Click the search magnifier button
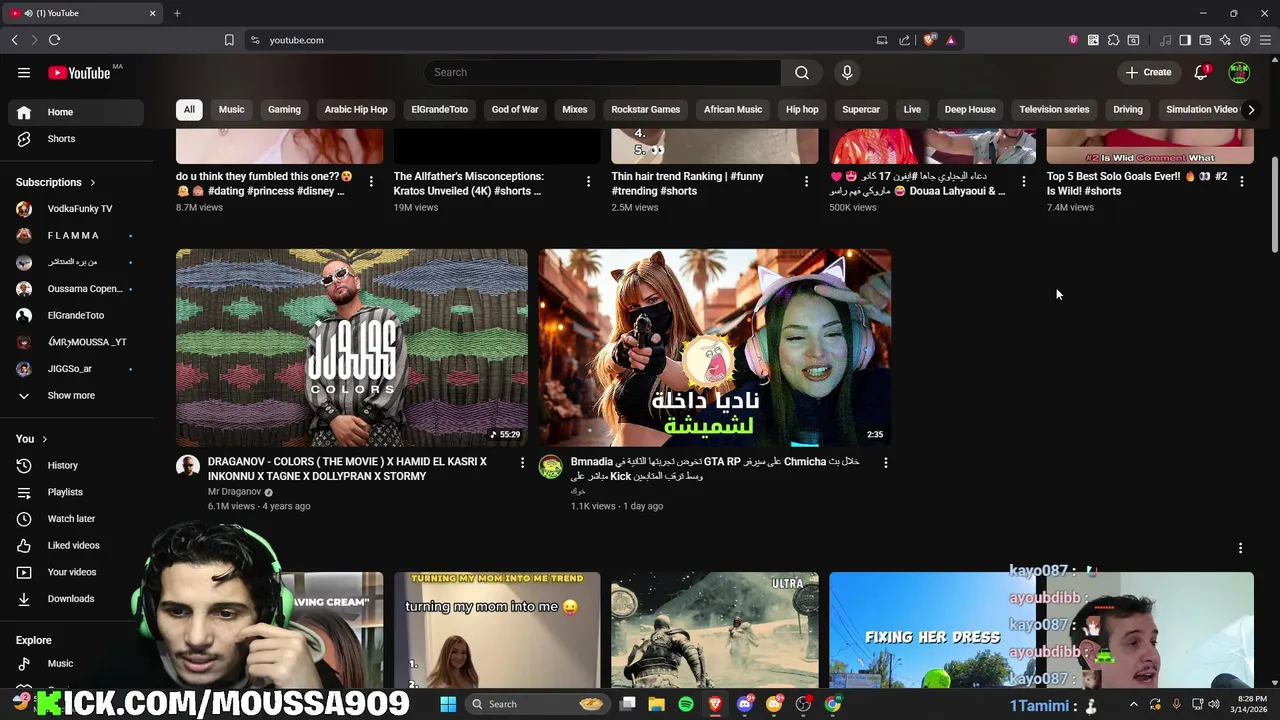Image resolution: width=1280 pixels, height=720 pixels. click(x=802, y=72)
